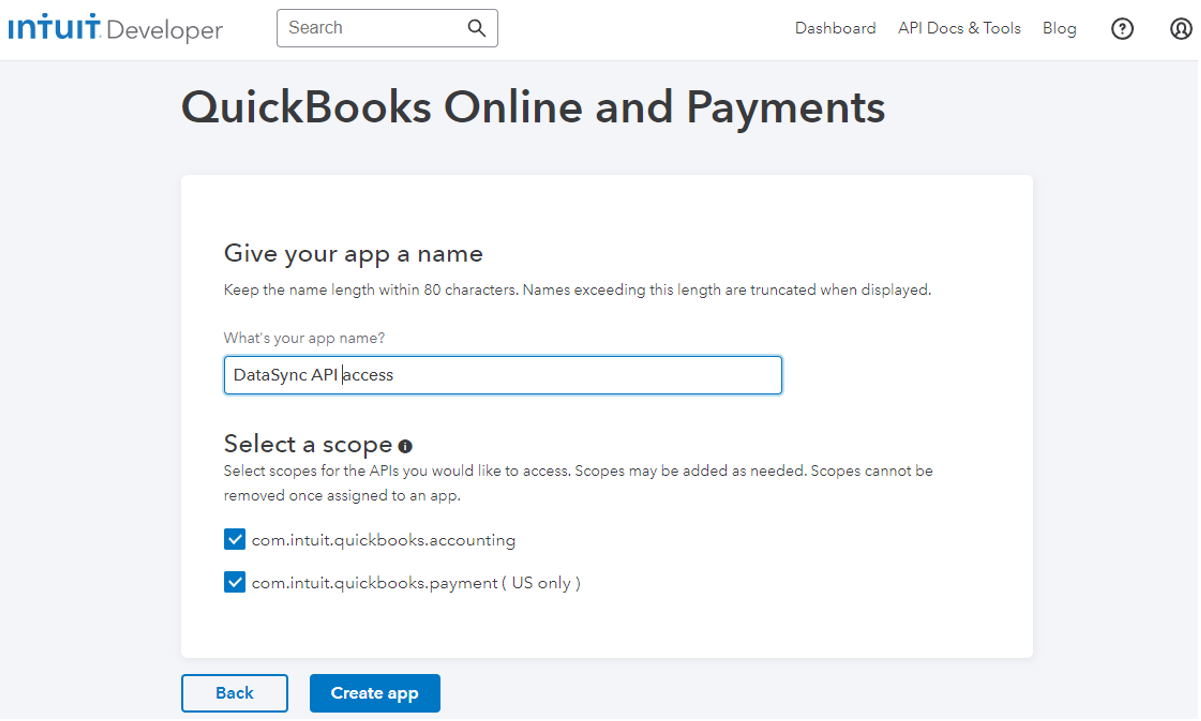Click the QuickBooks Online and Payments heading
Viewport: 1201px width, 721px height.
tap(533, 107)
